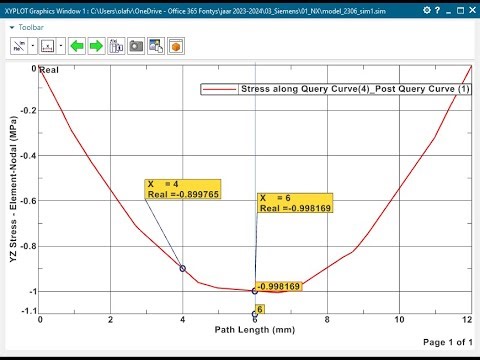480x360 pixels.
Task: Click the Page 1 of 1 text
Action: (448, 342)
